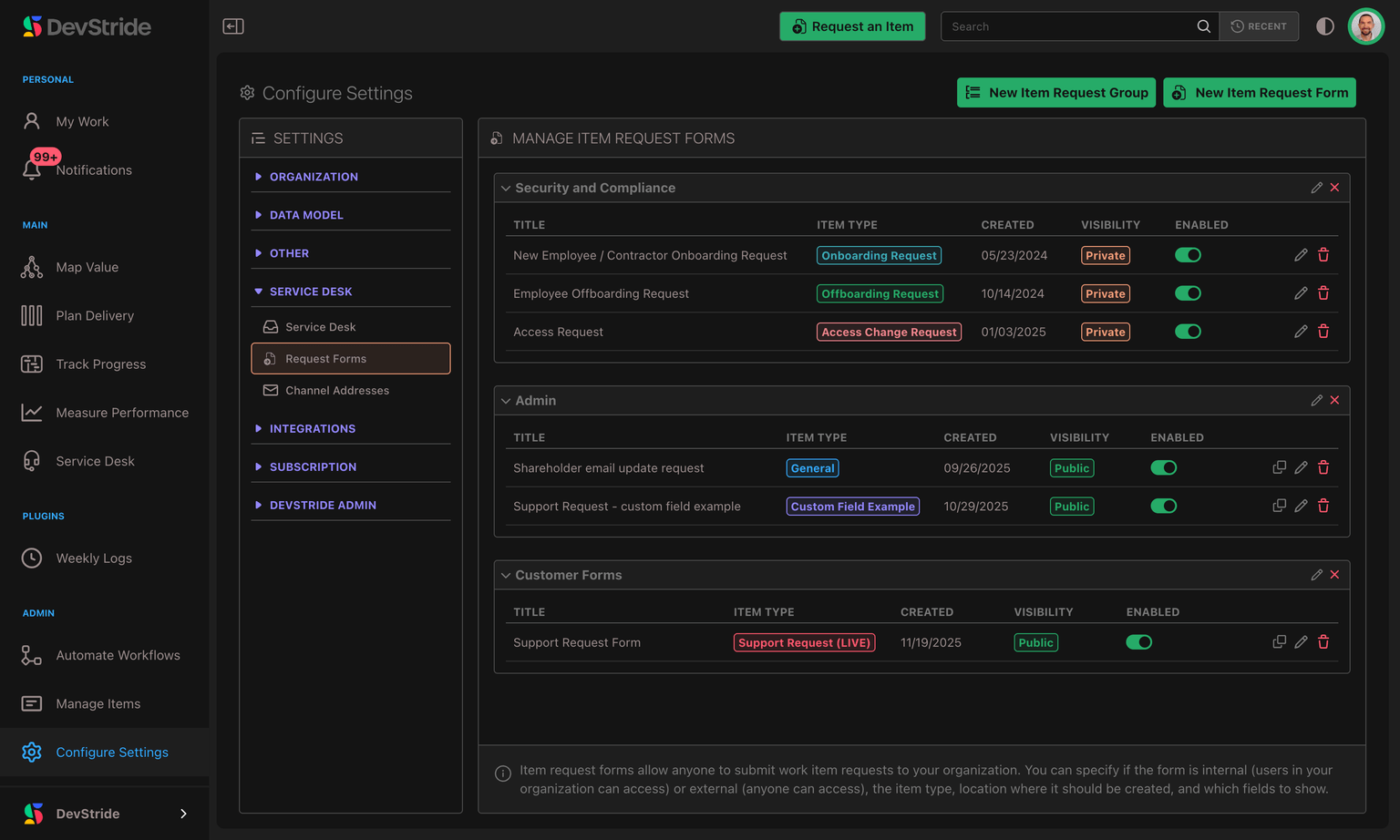1400x840 pixels.
Task: Edit the Security and Compliance group
Action: (x=1316, y=188)
